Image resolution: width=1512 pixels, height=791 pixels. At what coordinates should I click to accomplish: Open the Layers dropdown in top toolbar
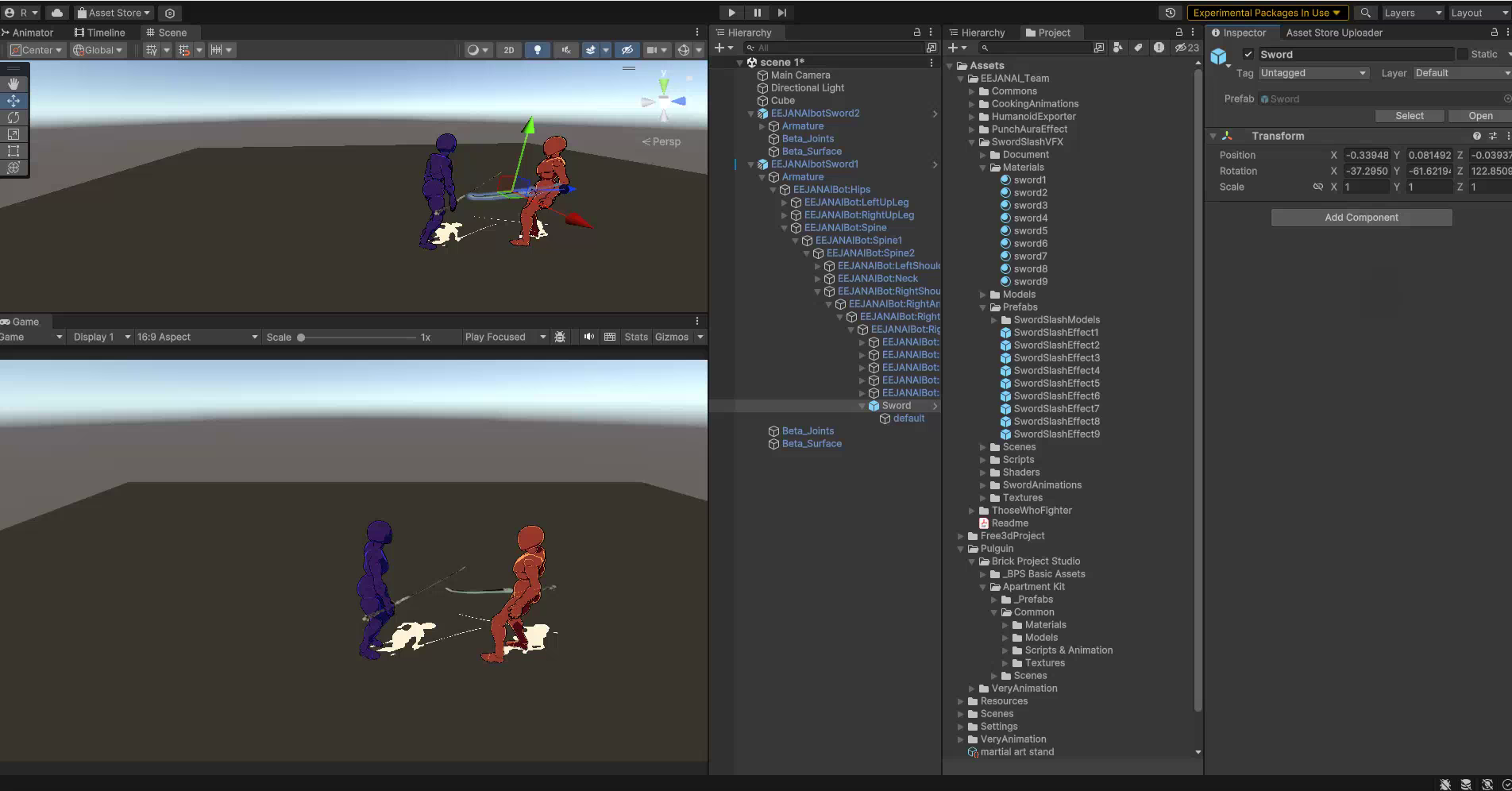1413,13
